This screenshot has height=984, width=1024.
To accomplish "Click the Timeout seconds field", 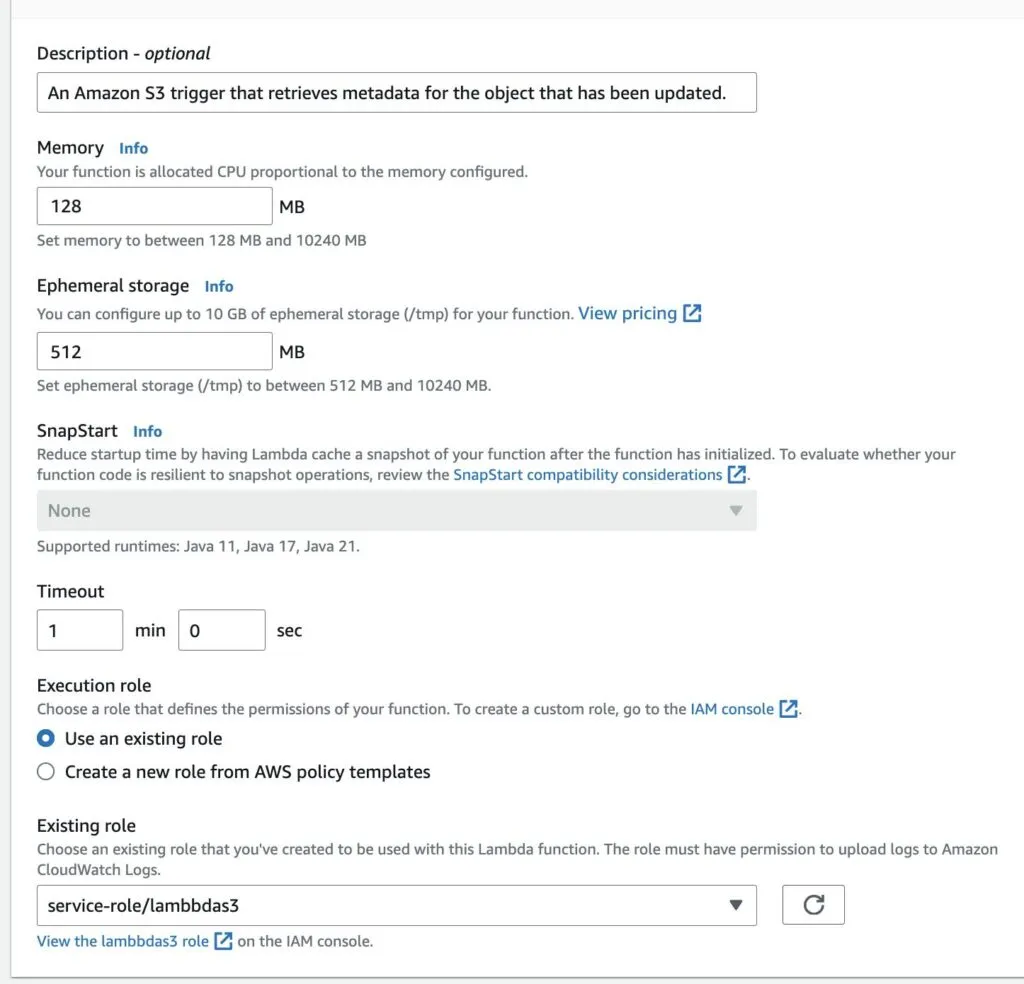I will pyautogui.click(x=221, y=630).
